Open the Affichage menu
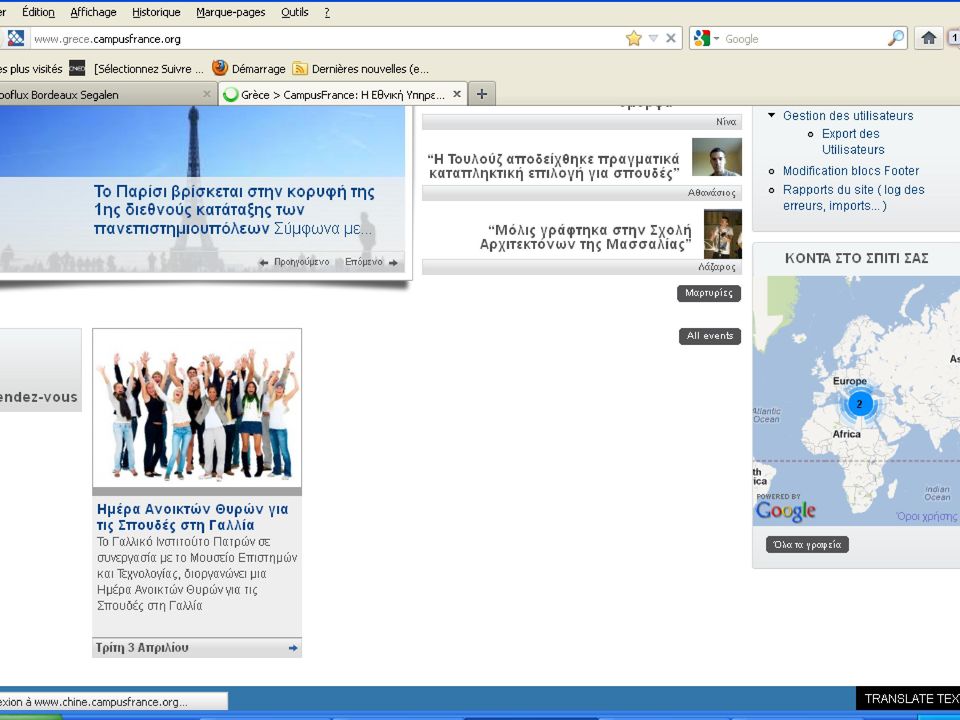This screenshot has width=960, height=720. coord(93,12)
